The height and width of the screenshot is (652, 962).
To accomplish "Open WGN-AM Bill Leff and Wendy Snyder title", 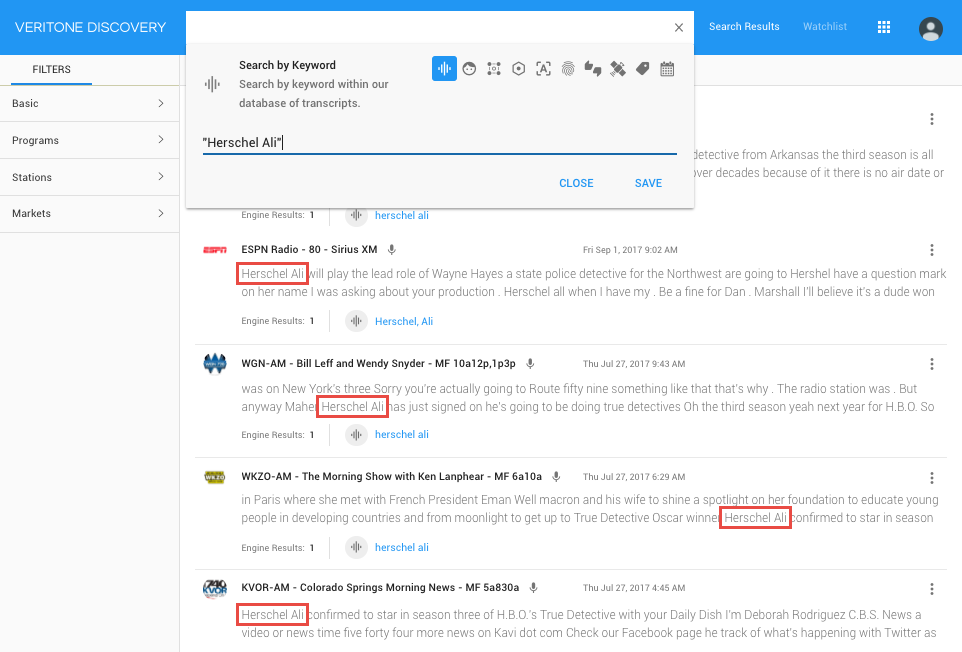I will click(x=379, y=364).
